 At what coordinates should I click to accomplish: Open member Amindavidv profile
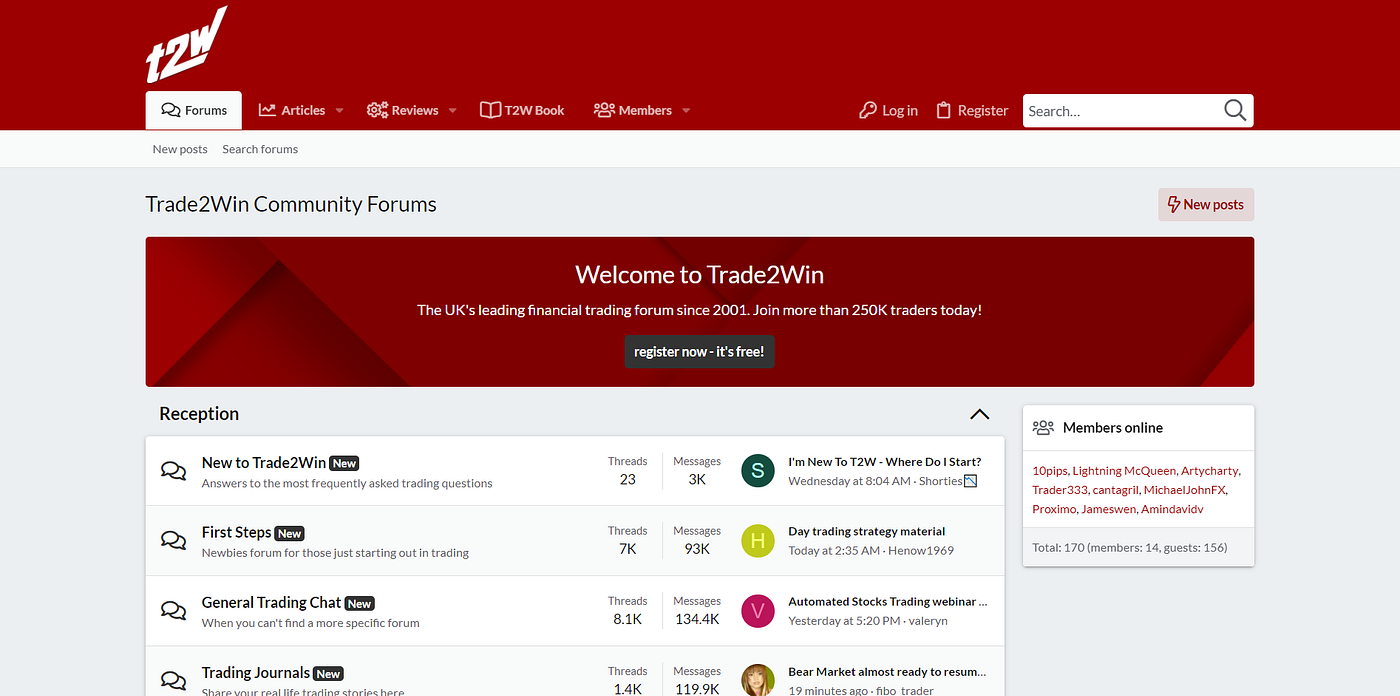coord(1172,509)
